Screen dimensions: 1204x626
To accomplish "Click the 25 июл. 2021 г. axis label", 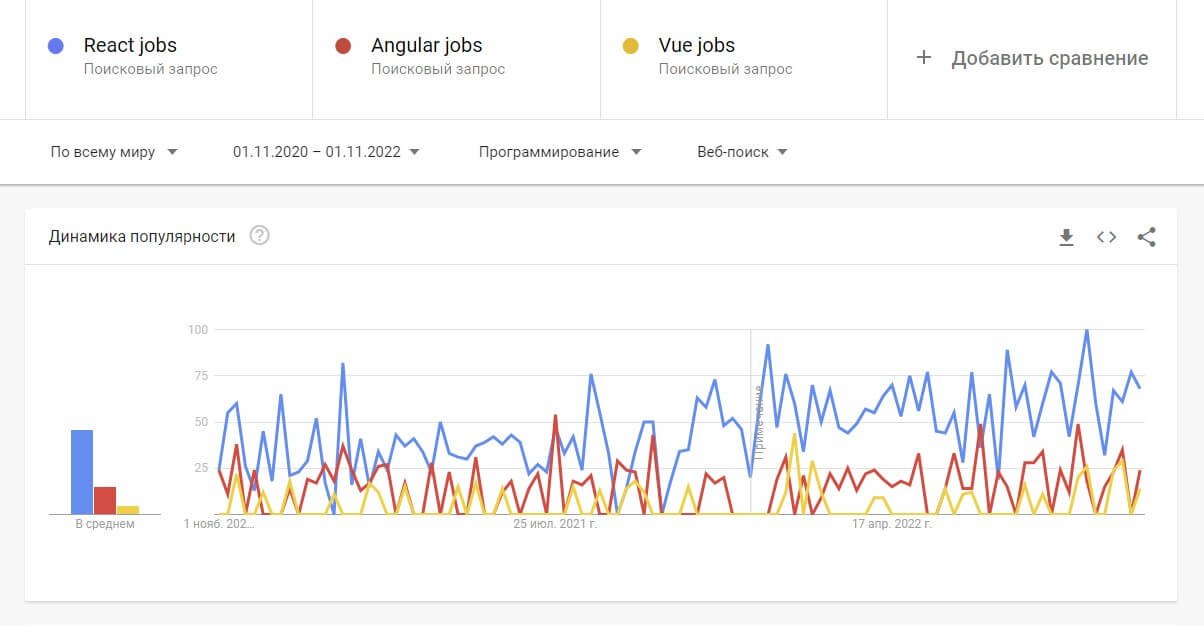I will 555,523.
